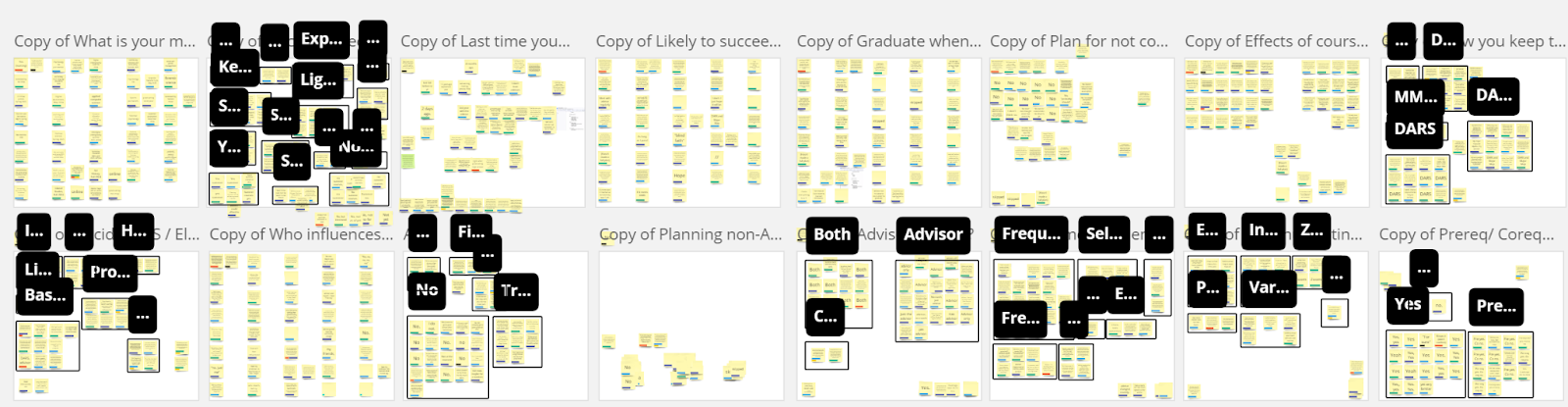
Task: Select the "MM..." black label
Action: coord(1415,97)
